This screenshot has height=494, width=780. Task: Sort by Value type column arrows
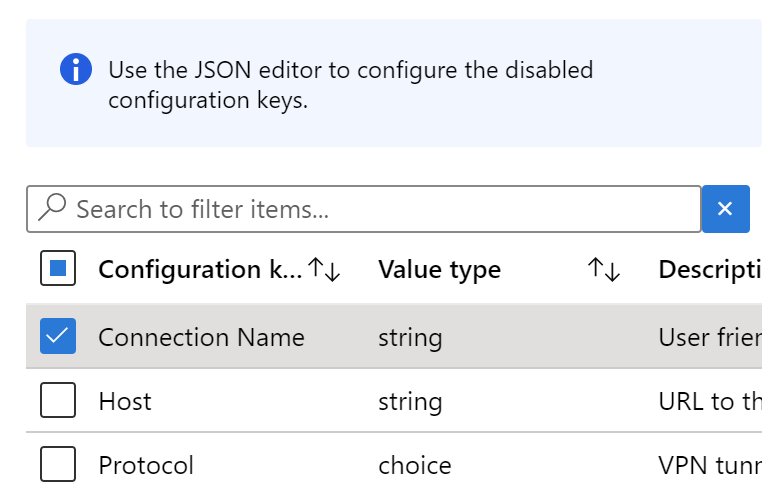pos(604,270)
